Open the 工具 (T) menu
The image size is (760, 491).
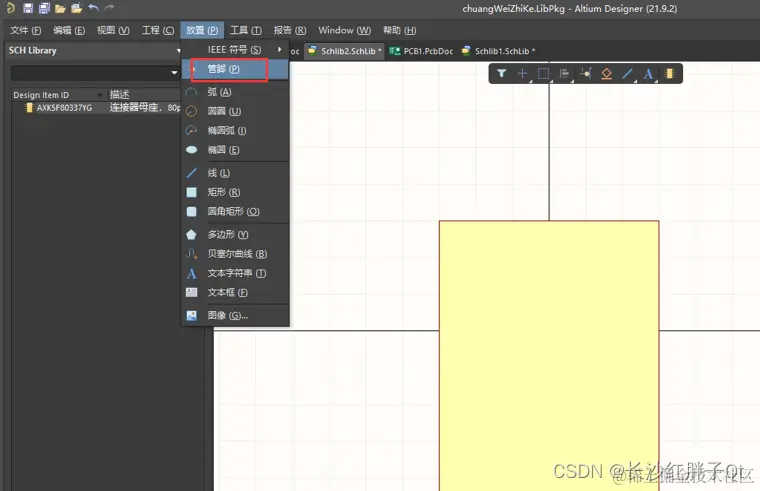pos(246,30)
